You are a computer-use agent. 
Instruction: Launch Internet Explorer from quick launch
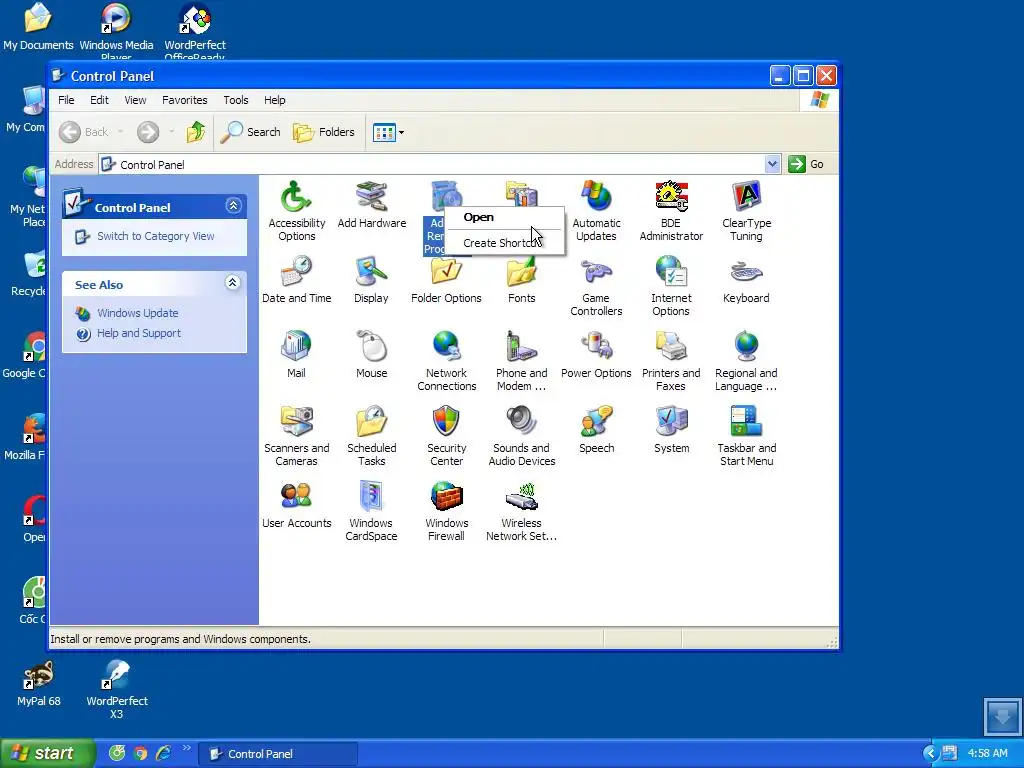(163, 754)
